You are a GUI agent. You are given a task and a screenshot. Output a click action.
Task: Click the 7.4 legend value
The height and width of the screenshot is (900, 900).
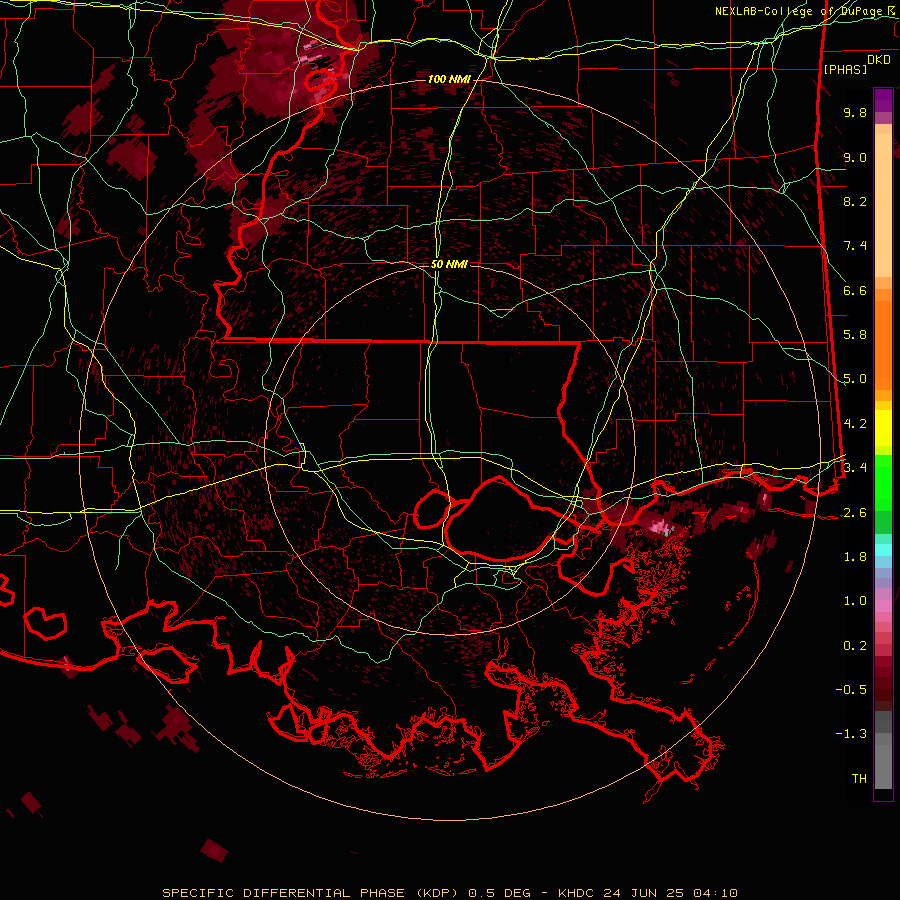click(855, 246)
